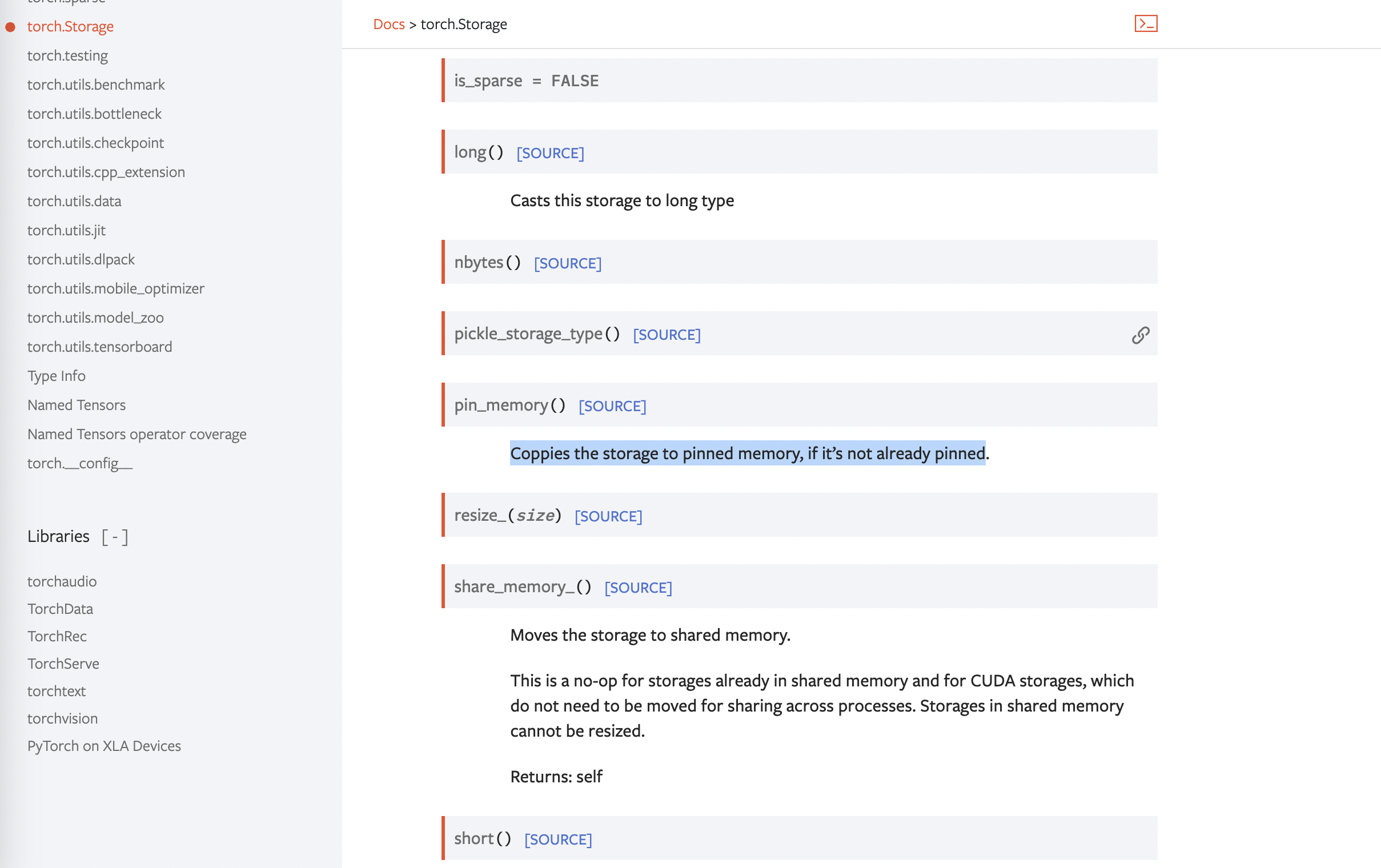1381x868 pixels.
Task: View source of share_memory_()
Action: click(637, 588)
